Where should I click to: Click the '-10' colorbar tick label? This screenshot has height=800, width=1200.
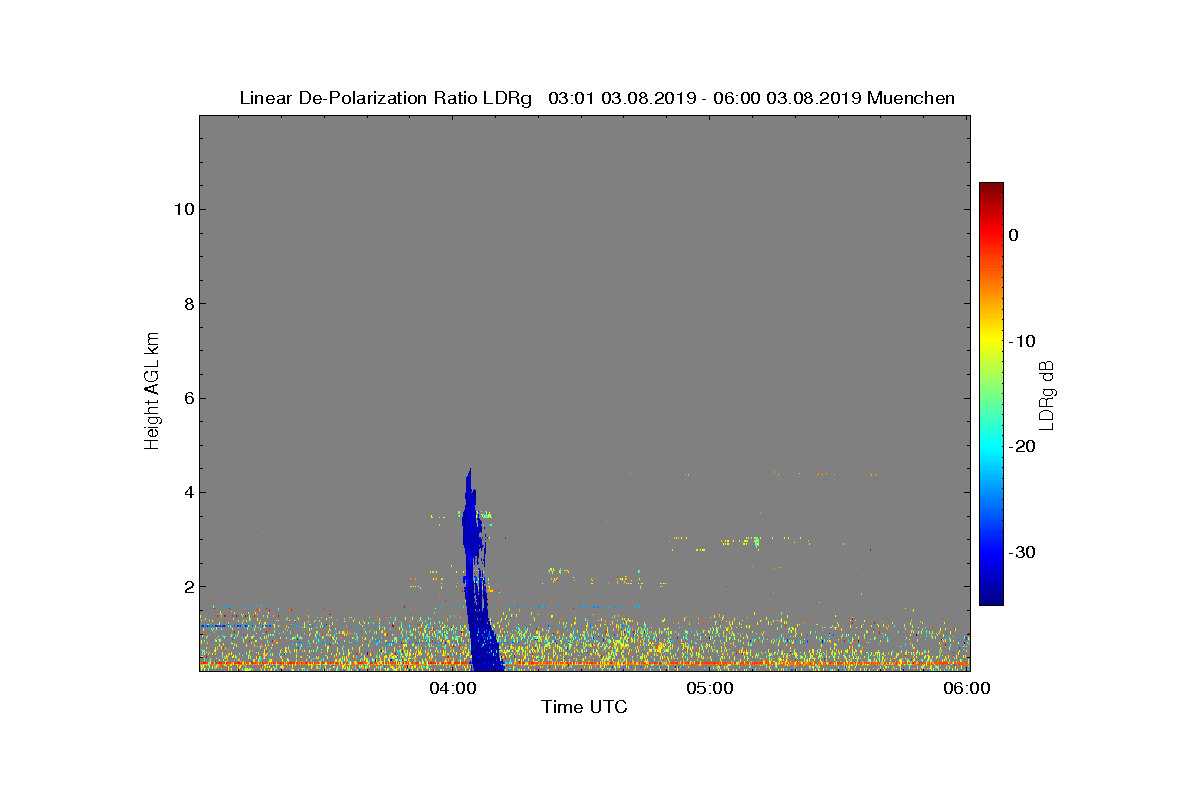point(1021,341)
